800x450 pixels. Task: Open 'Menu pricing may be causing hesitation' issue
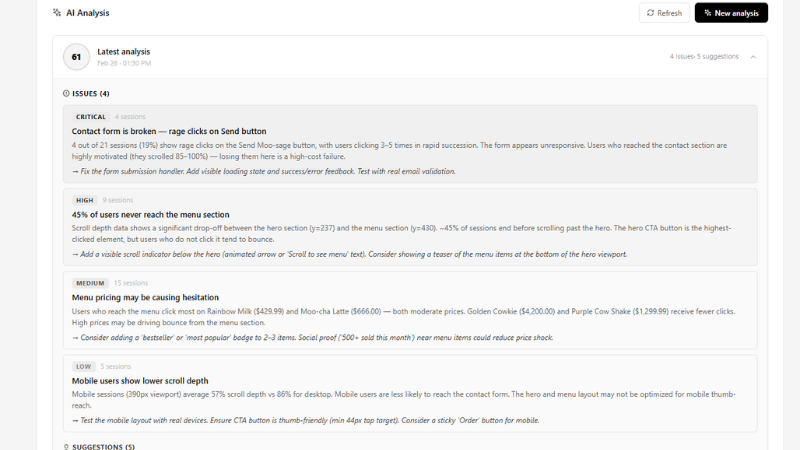[x=145, y=297]
